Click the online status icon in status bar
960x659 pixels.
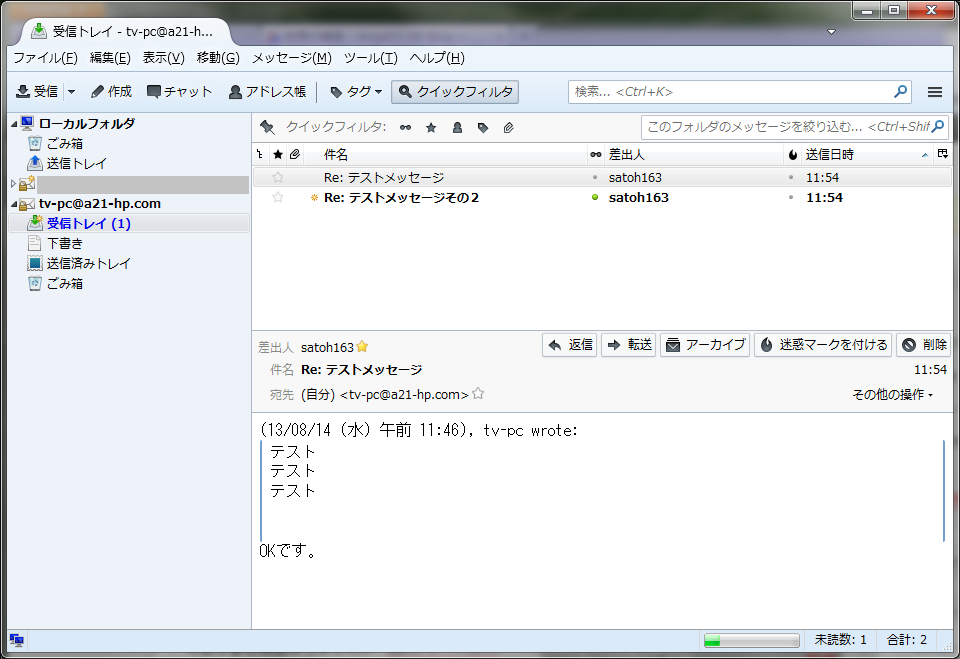[17, 641]
